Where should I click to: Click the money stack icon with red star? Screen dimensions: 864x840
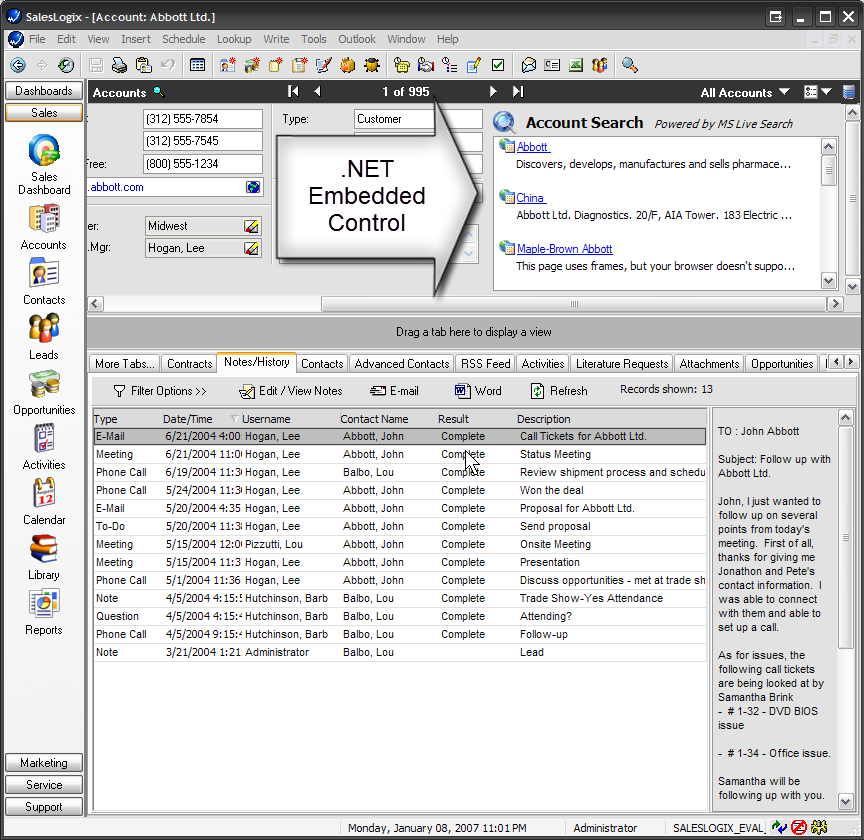tap(252, 65)
